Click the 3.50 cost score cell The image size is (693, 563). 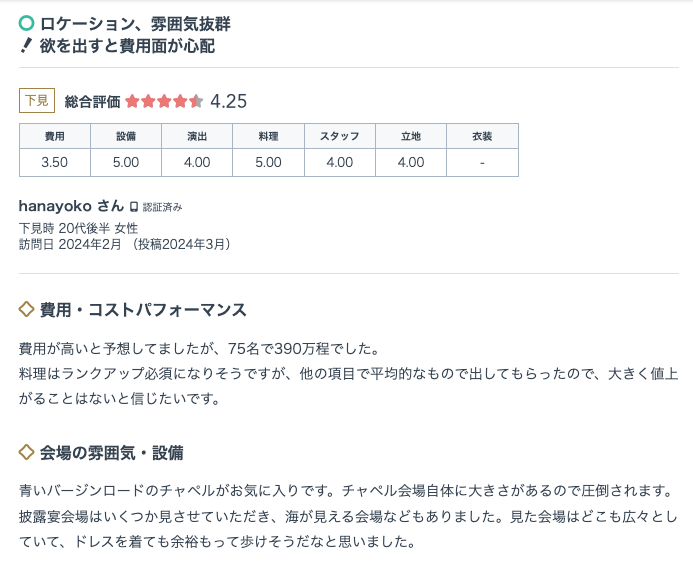(55, 163)
